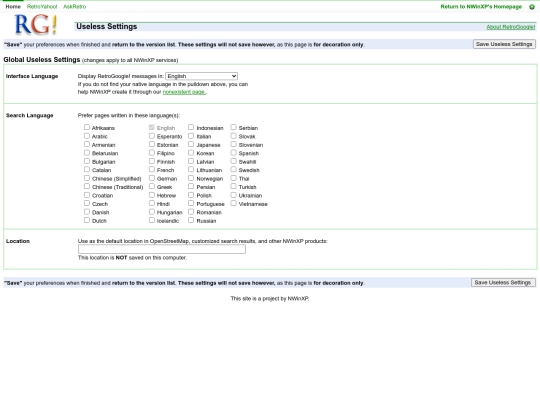Click the Global Useless Settings heading
The width and height of the screenshot is (540, 405).
click(x=42, y=60)
